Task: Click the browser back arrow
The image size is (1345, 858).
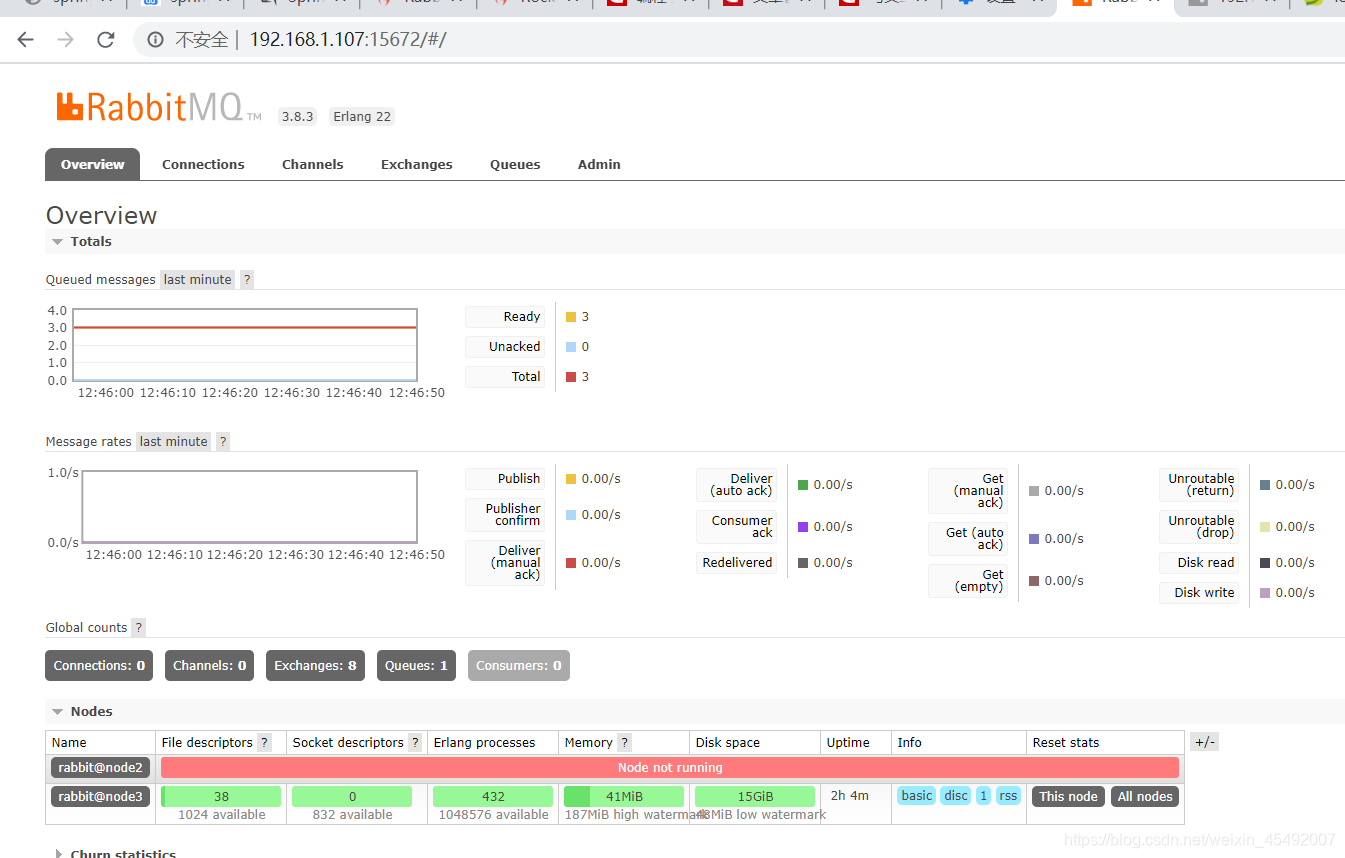Action: pos(26,40)
